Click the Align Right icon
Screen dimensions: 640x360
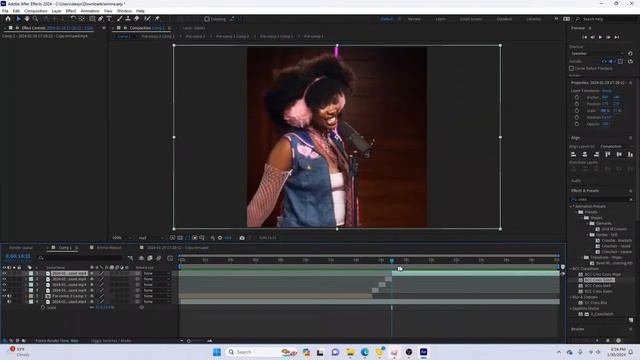596,154
